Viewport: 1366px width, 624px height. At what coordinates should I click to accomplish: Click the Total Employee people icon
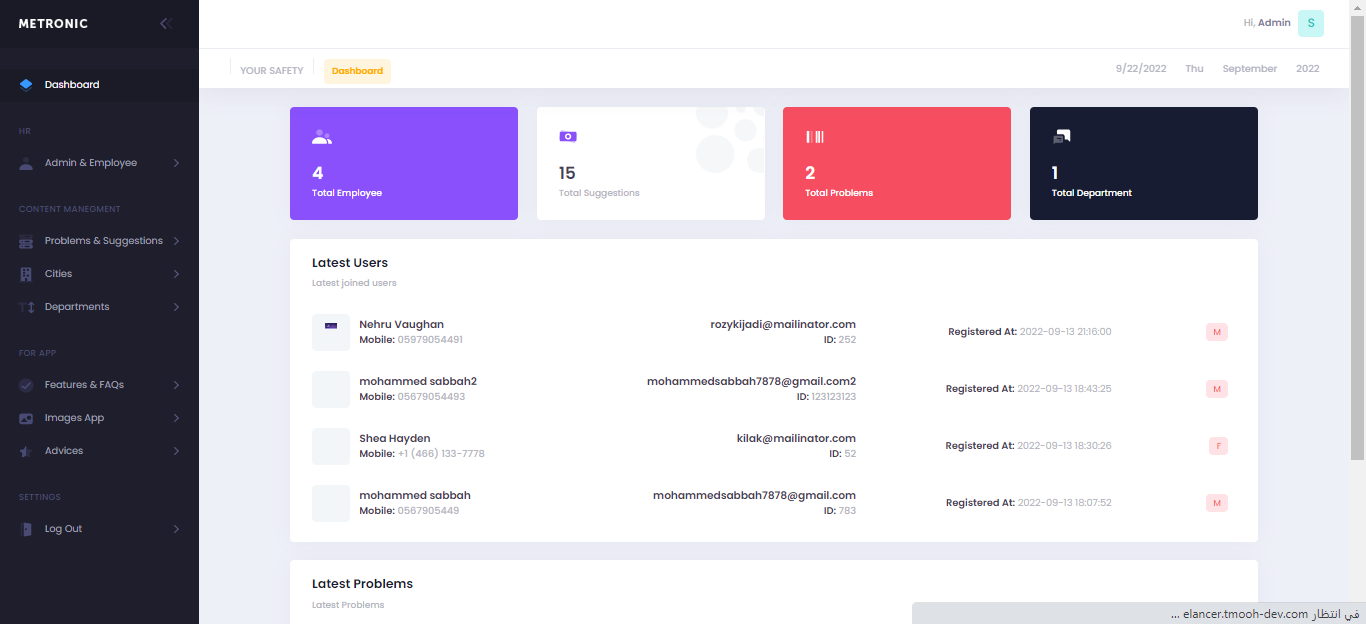321,137
